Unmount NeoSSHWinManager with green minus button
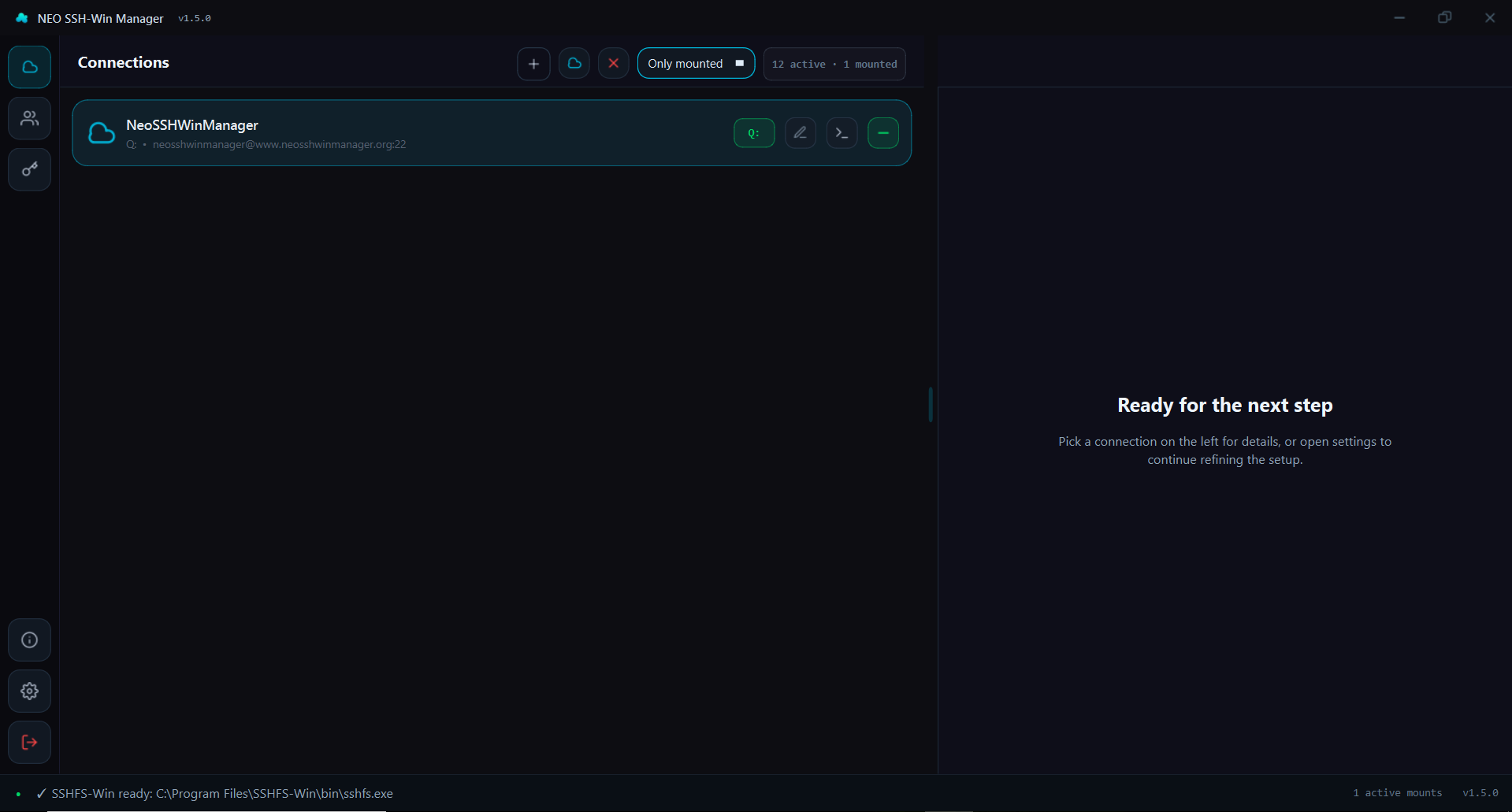This screenshot has width=1512, height=812. (883, 133)
